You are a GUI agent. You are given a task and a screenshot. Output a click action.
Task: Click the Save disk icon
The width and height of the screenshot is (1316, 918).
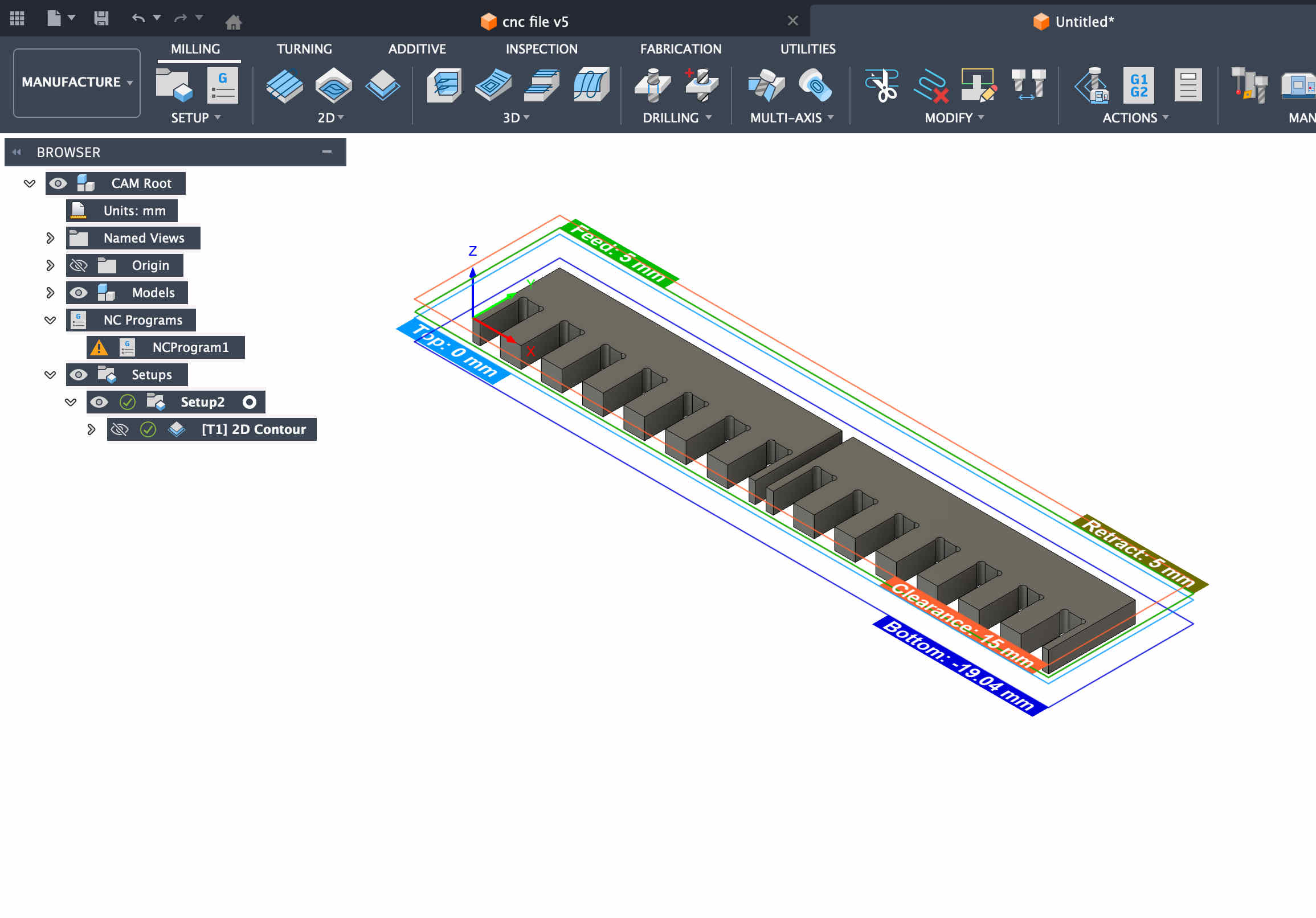pos(101,18)
